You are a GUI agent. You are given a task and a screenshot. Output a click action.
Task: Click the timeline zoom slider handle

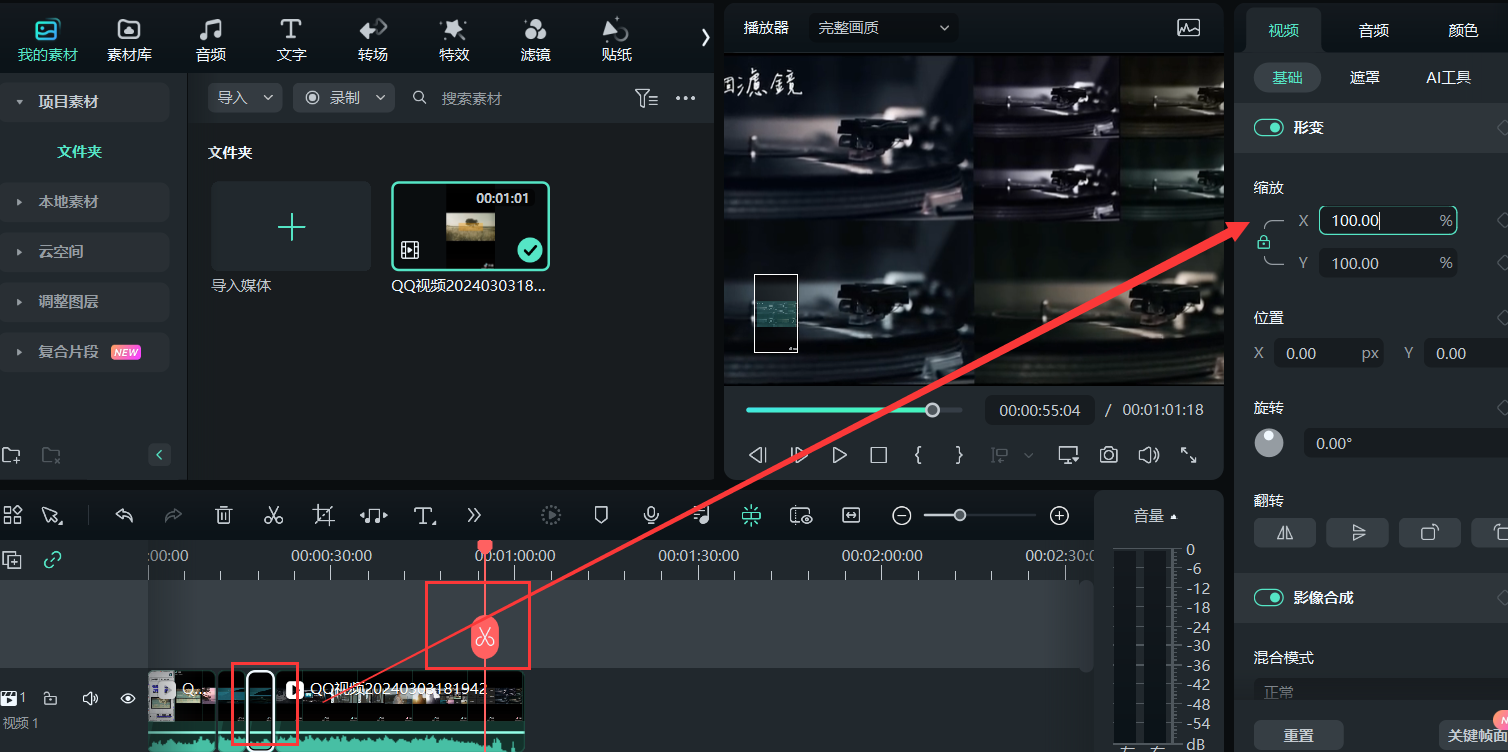(x=960, y=515)
